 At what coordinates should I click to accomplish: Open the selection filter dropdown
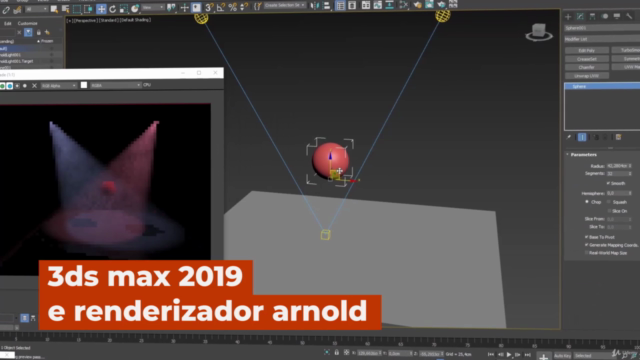(36, 9)
